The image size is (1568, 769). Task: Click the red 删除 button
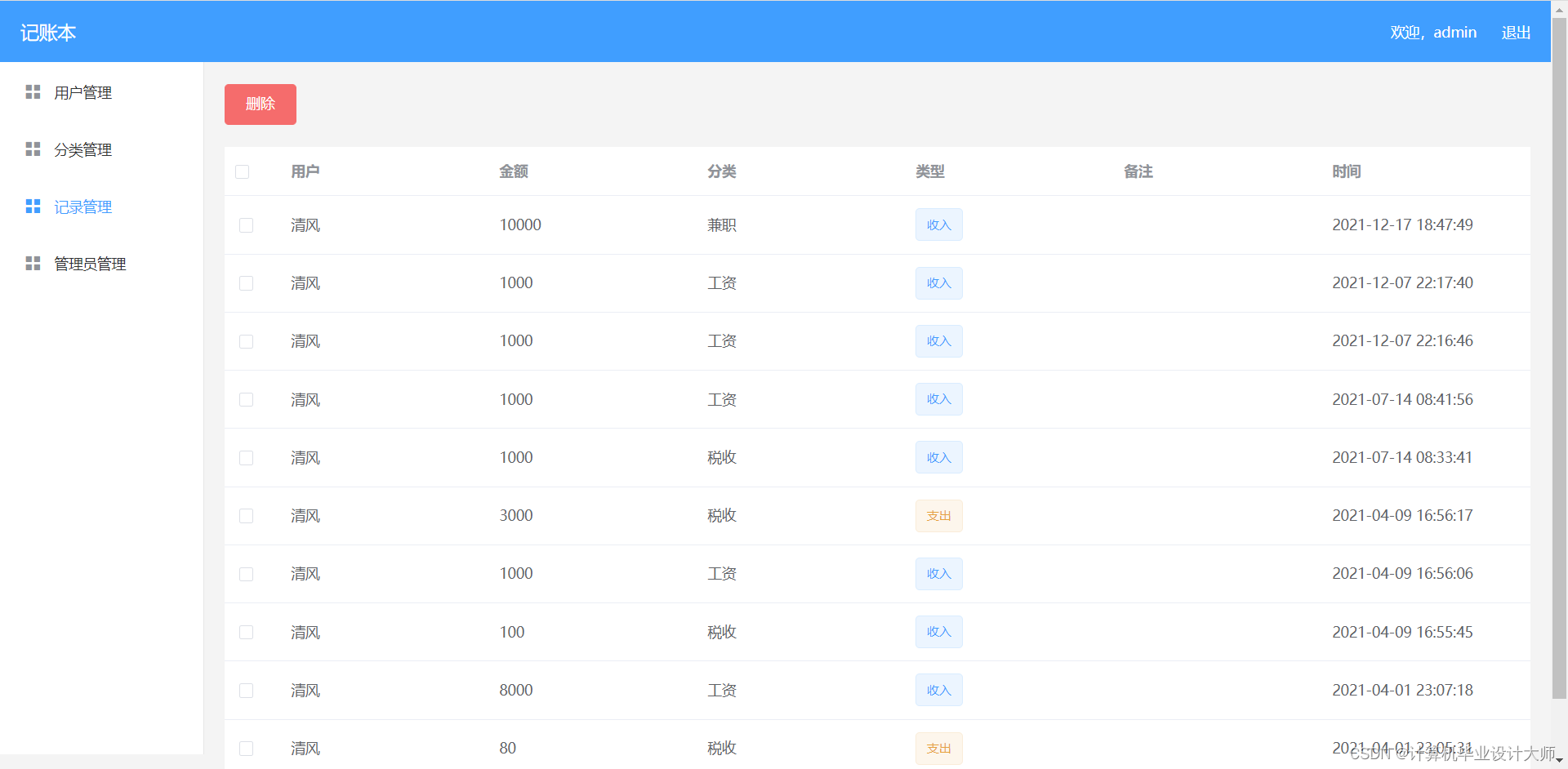pos(261,104)
